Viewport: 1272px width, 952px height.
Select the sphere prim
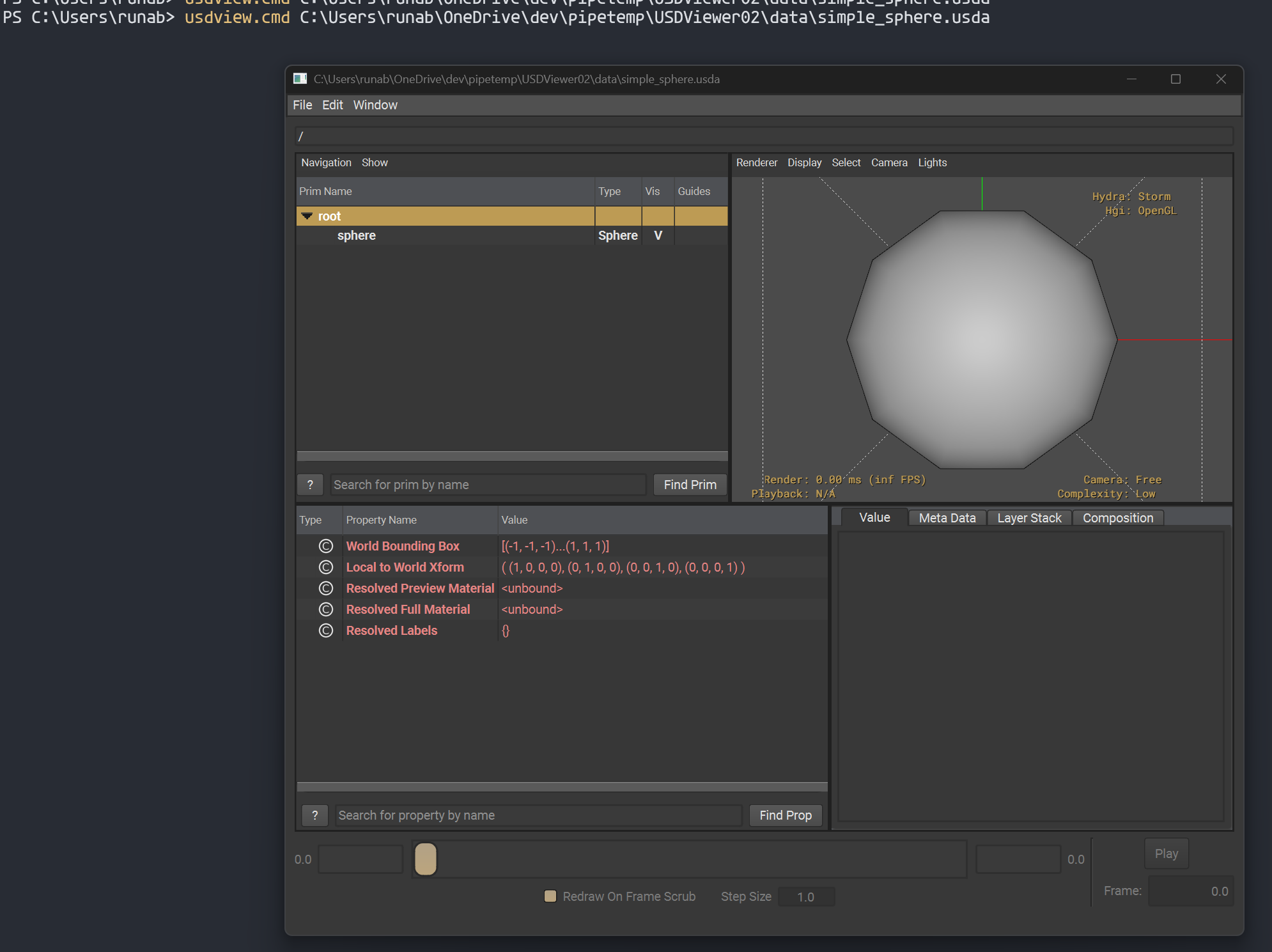tap(356, 235)
